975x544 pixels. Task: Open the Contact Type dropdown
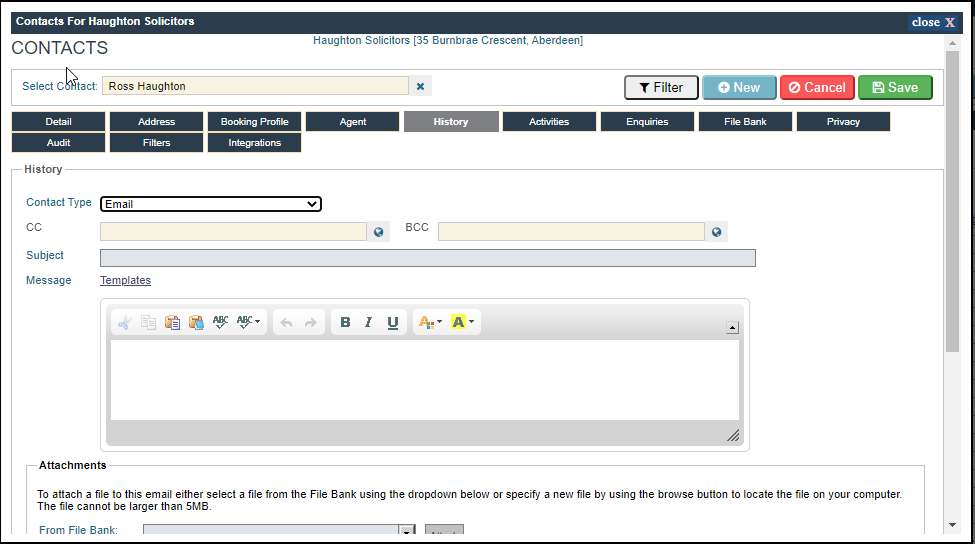[x=211, y=204]
